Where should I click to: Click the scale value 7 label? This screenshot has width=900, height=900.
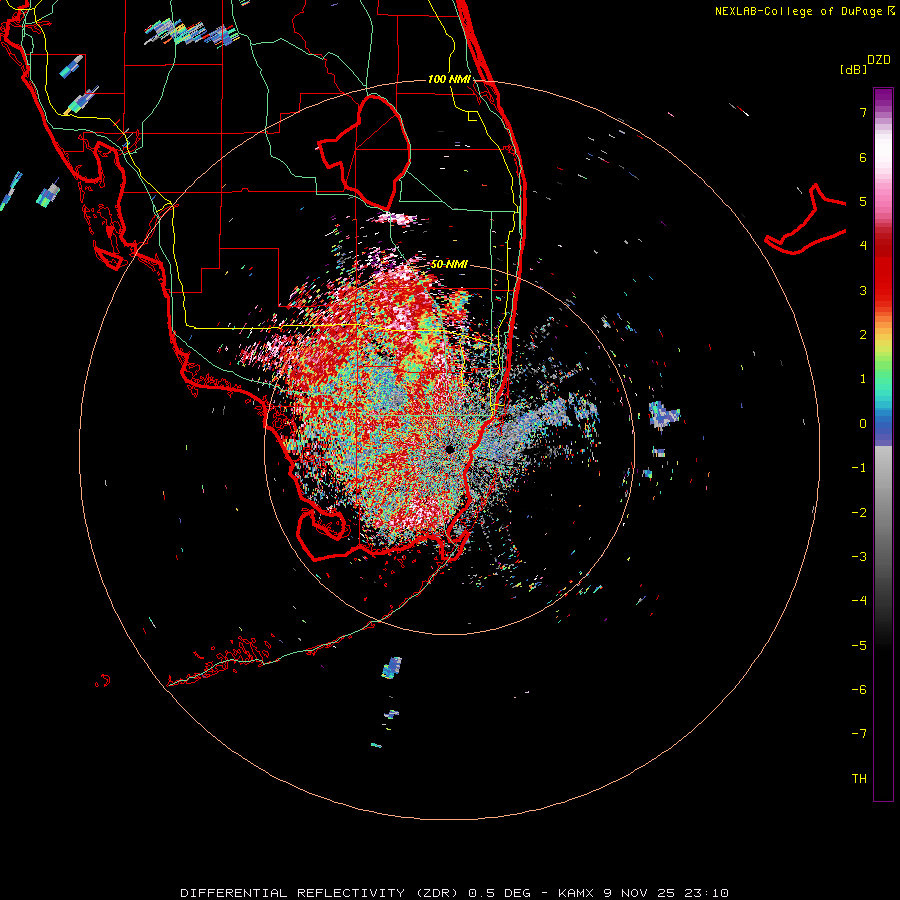pyautogui.click(x=863, y=112)
